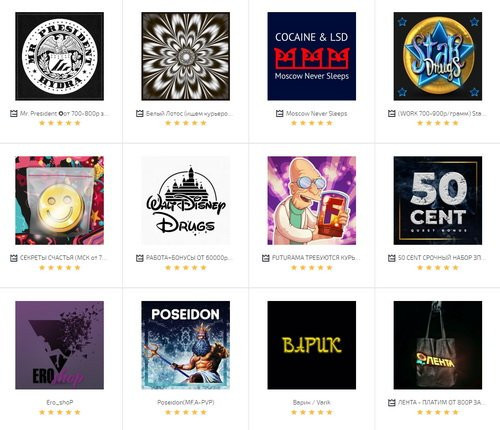Click the crown badge beside Moscow Never Sleeps label

coord(279,114)
